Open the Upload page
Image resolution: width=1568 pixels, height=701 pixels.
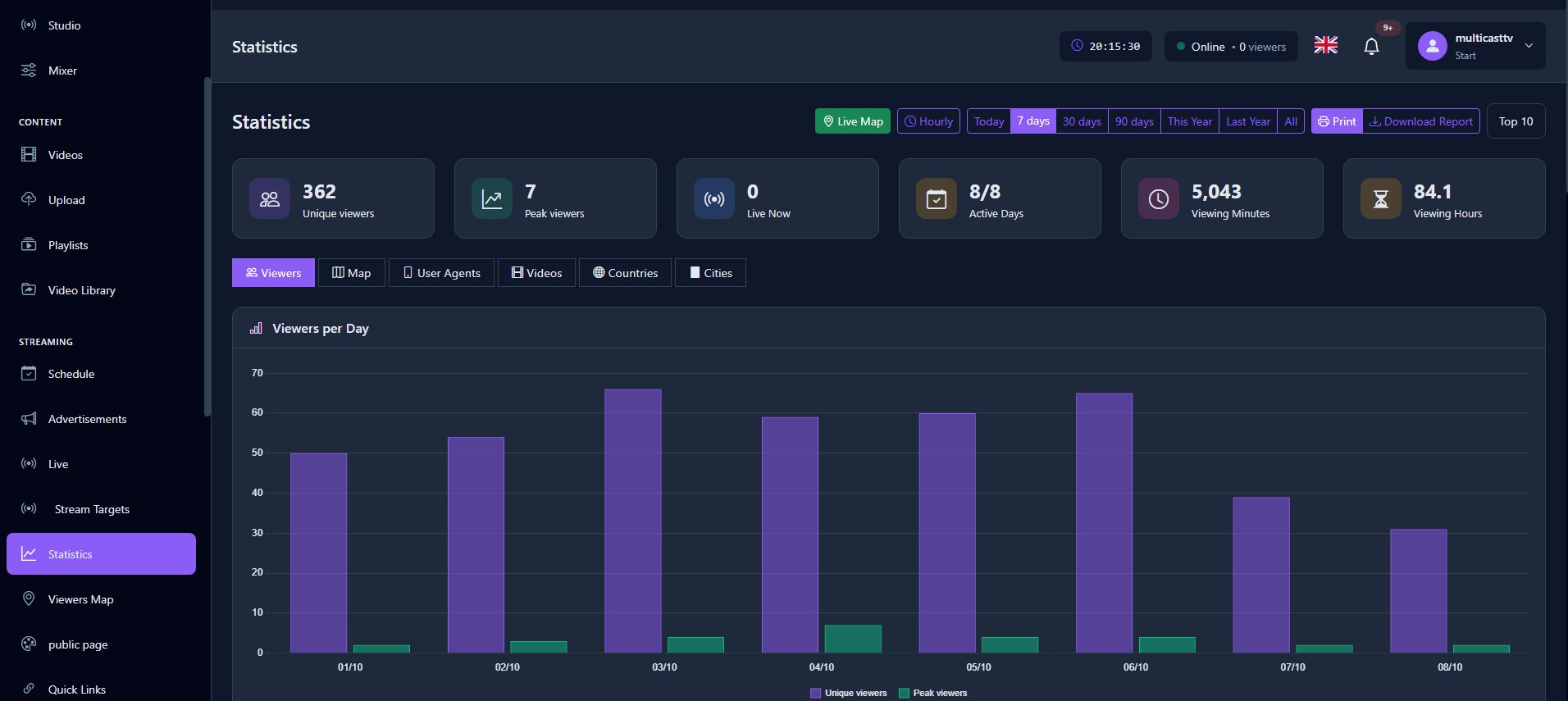(x=102, y=200)
